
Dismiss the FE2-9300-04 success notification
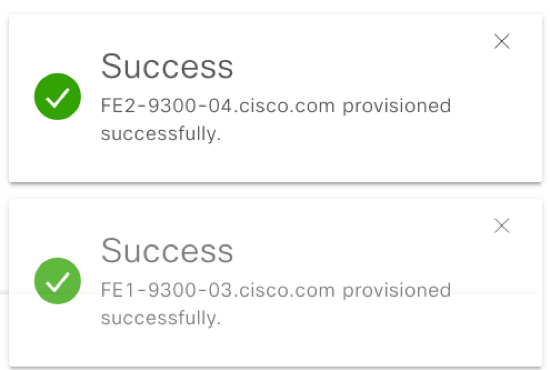coord(502,41)
